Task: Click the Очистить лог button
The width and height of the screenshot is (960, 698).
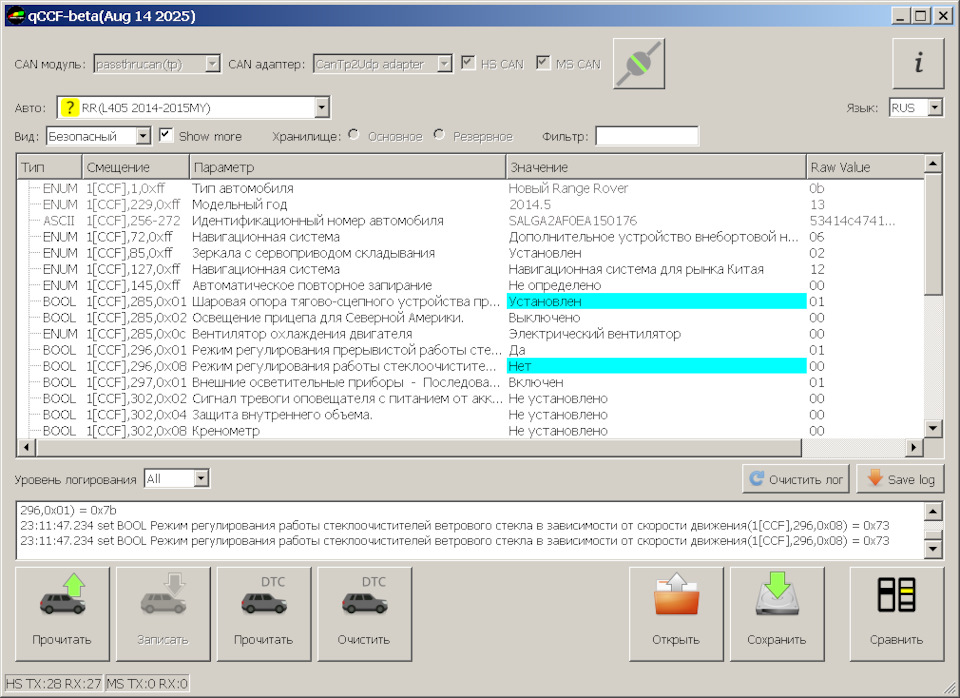Action: click(796, 479)
